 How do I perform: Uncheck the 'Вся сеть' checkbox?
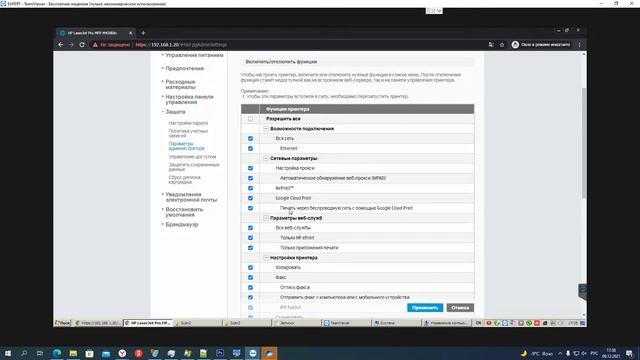(x=250, y=138)
